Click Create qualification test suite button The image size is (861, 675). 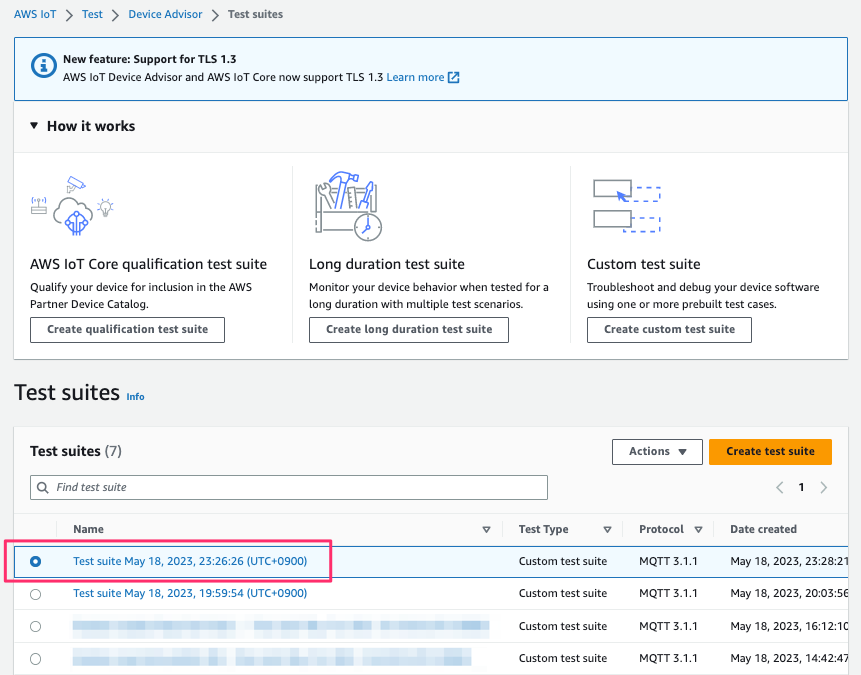tap(127, 330)
